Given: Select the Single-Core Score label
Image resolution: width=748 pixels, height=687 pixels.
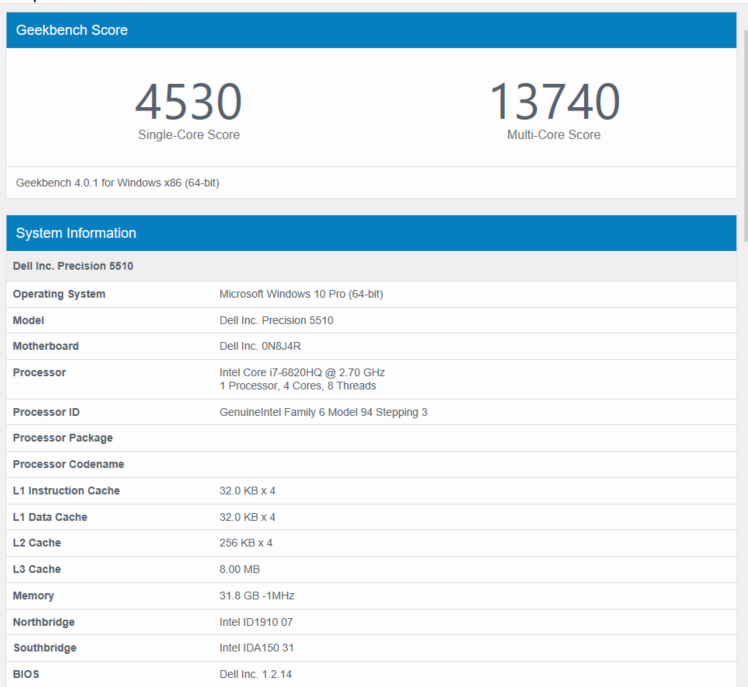Looking at the screenshot, I should point(189,135).
